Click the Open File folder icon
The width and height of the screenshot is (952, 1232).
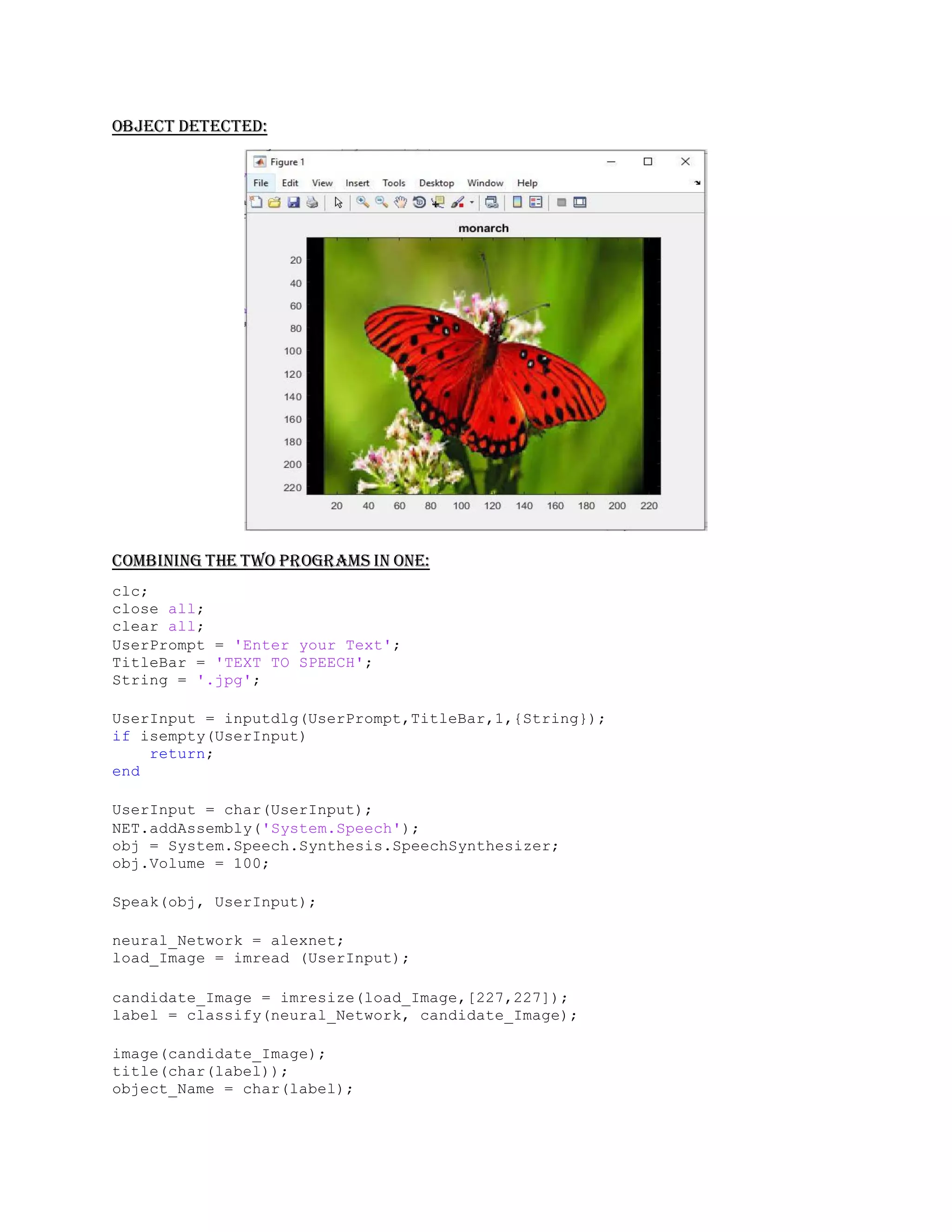pos(275,203)
